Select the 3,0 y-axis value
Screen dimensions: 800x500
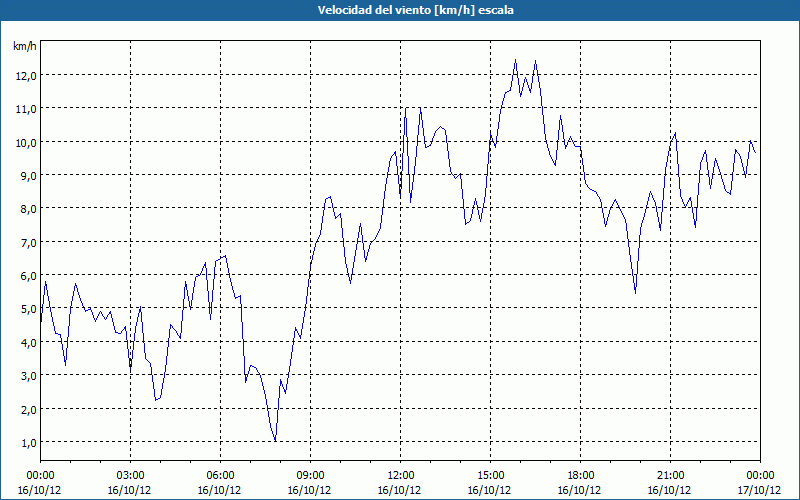29,376
